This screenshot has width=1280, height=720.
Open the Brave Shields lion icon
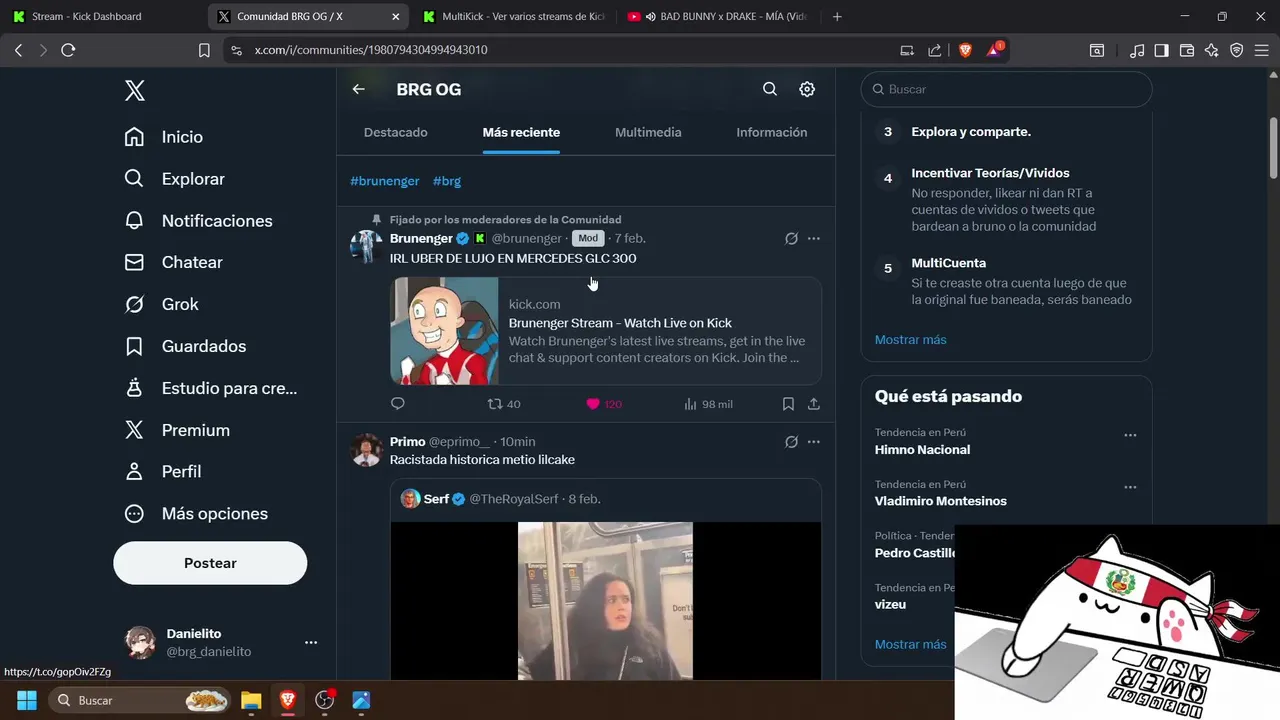click(x=965, y=50)
